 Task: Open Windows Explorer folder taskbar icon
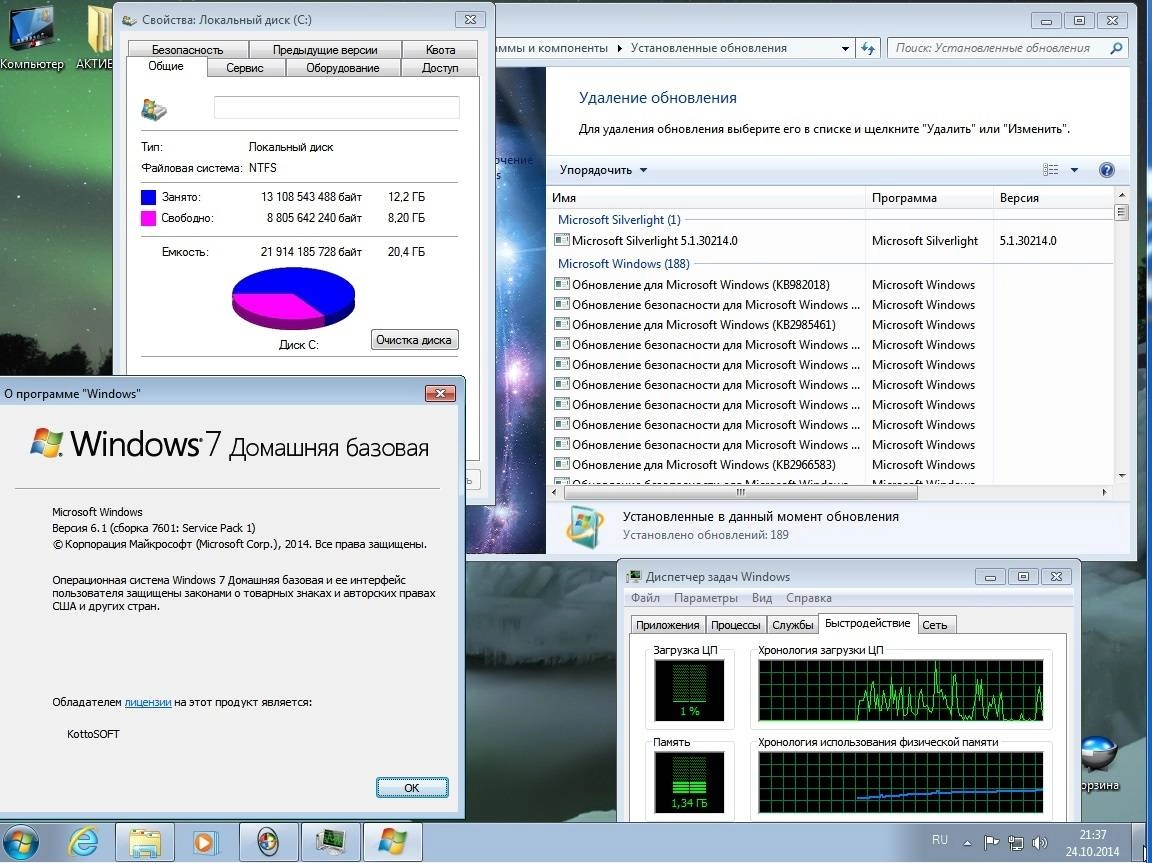click(145, 843)
